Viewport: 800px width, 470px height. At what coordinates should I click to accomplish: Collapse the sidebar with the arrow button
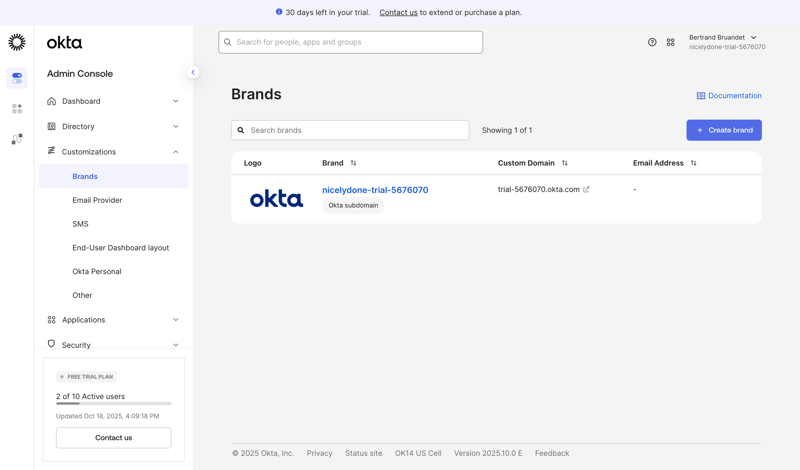[x=193, y=72]
